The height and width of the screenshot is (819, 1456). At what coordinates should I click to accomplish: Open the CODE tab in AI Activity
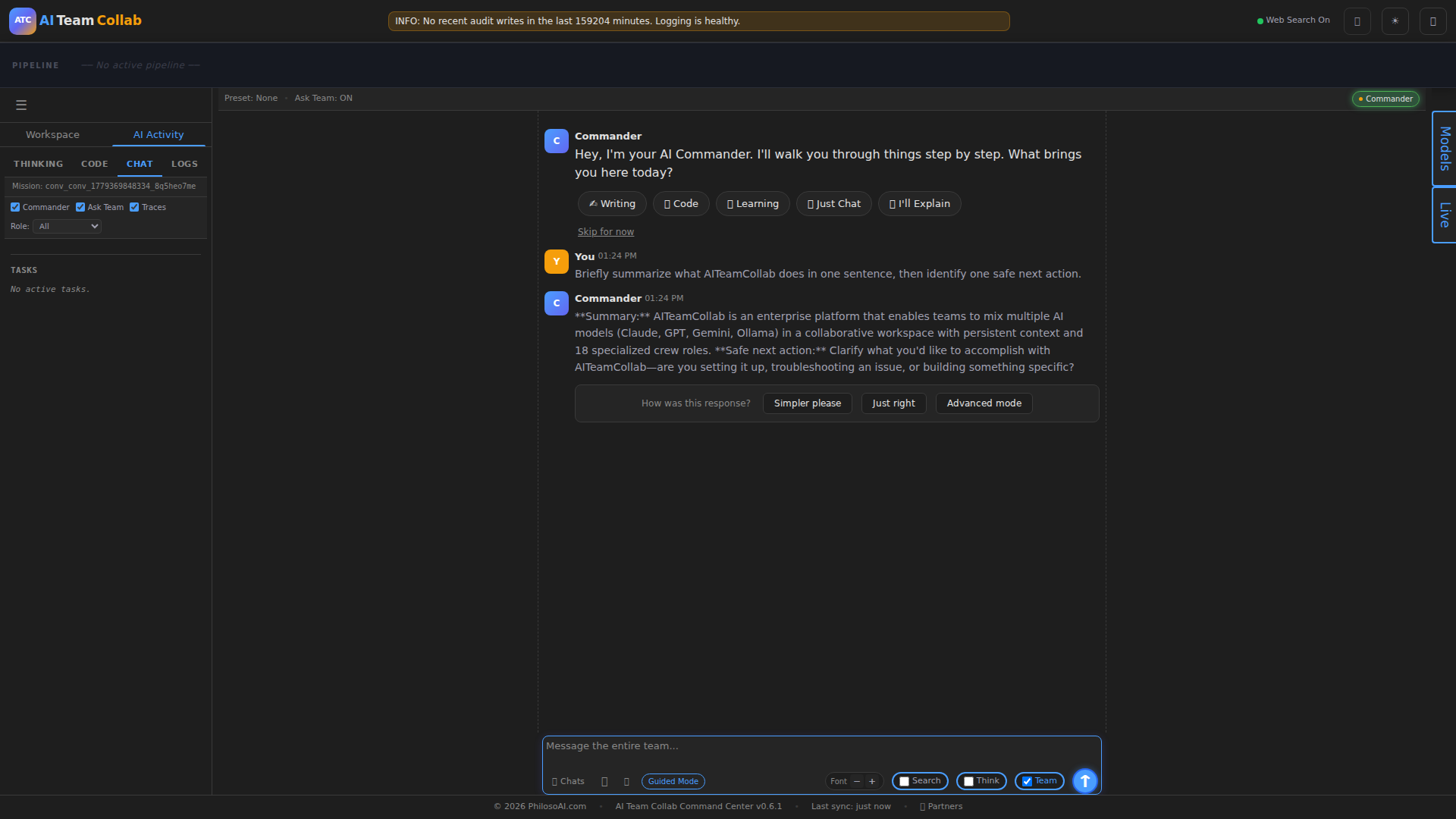pyautogui.click(x=95, y=165)
